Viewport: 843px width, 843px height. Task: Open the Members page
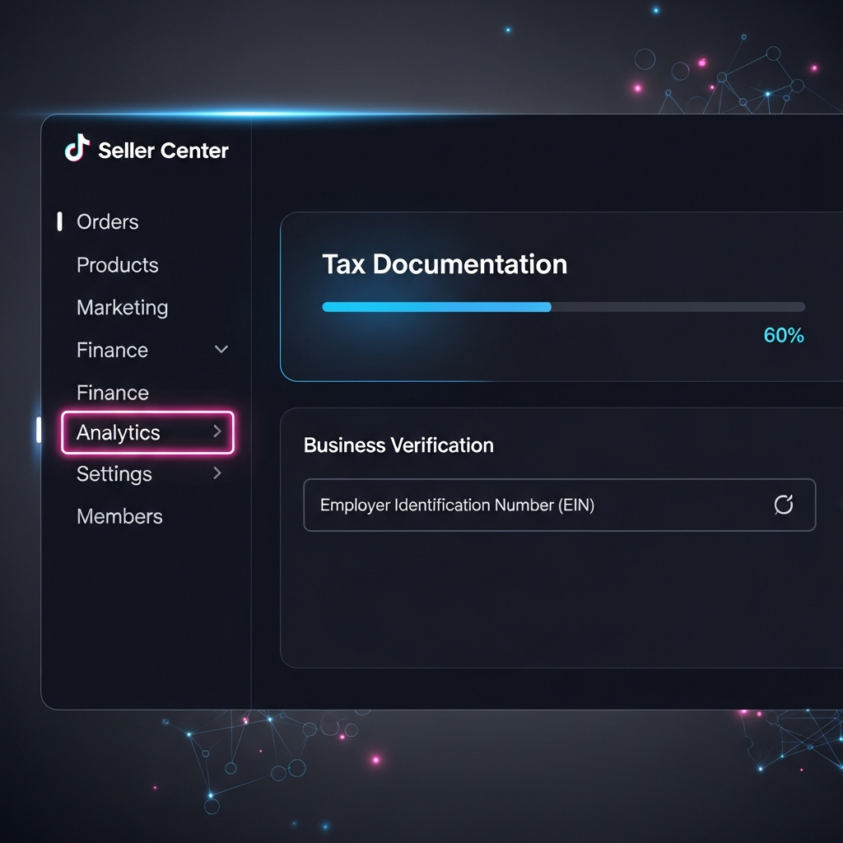click(119, 516)
